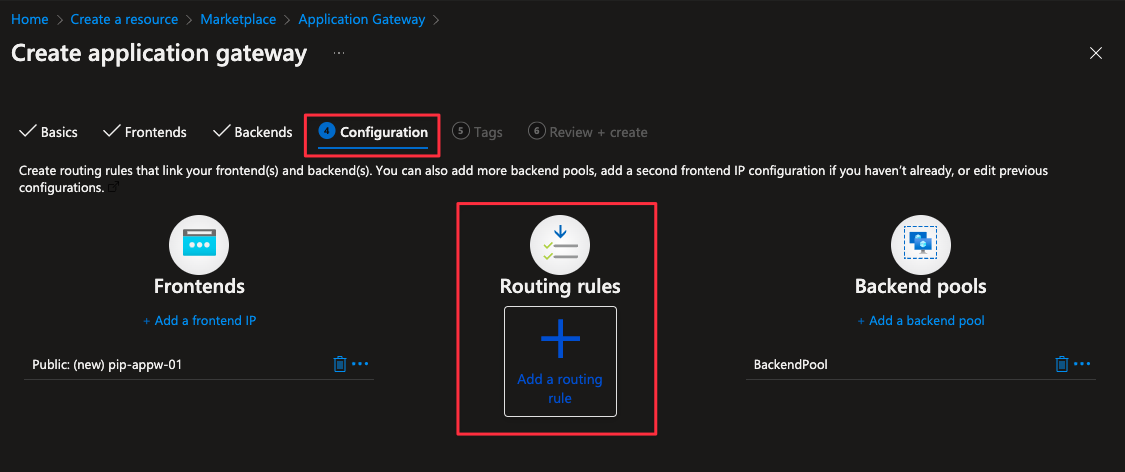Open more options for pip-appw-01 frontend

[x=360, y=364]
